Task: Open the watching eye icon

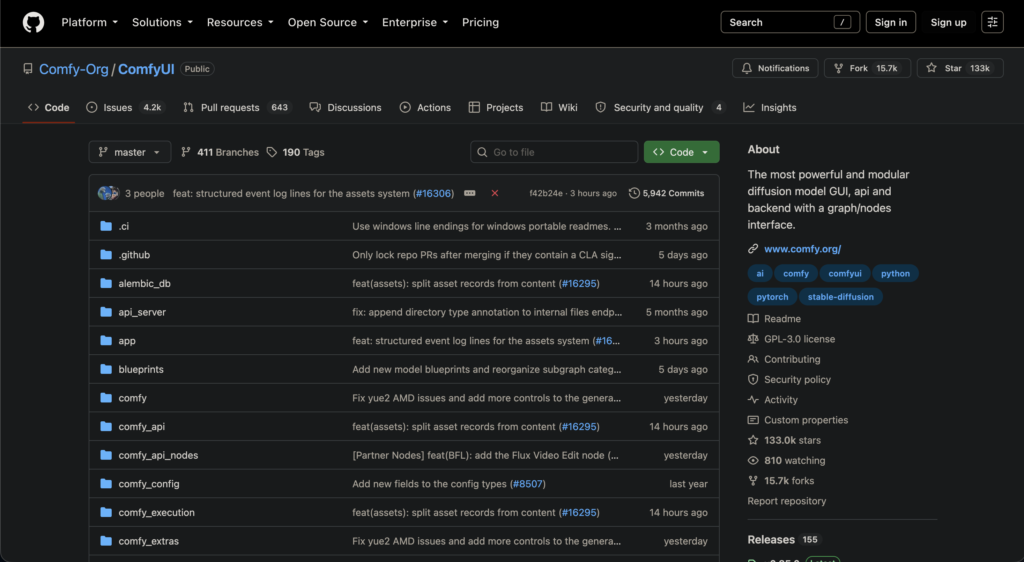Action: tap(753, 460)
